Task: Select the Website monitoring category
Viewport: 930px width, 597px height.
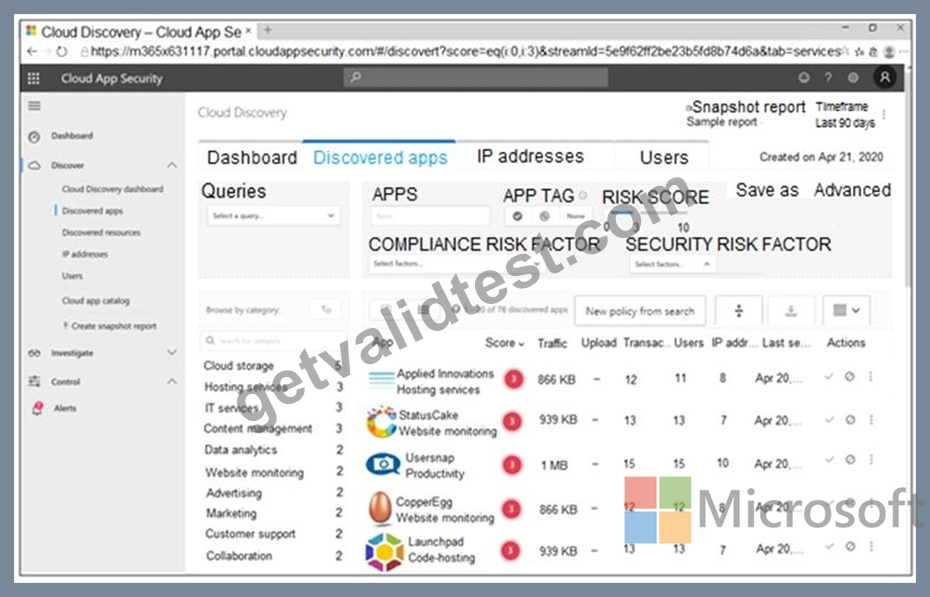Action: 273,473
